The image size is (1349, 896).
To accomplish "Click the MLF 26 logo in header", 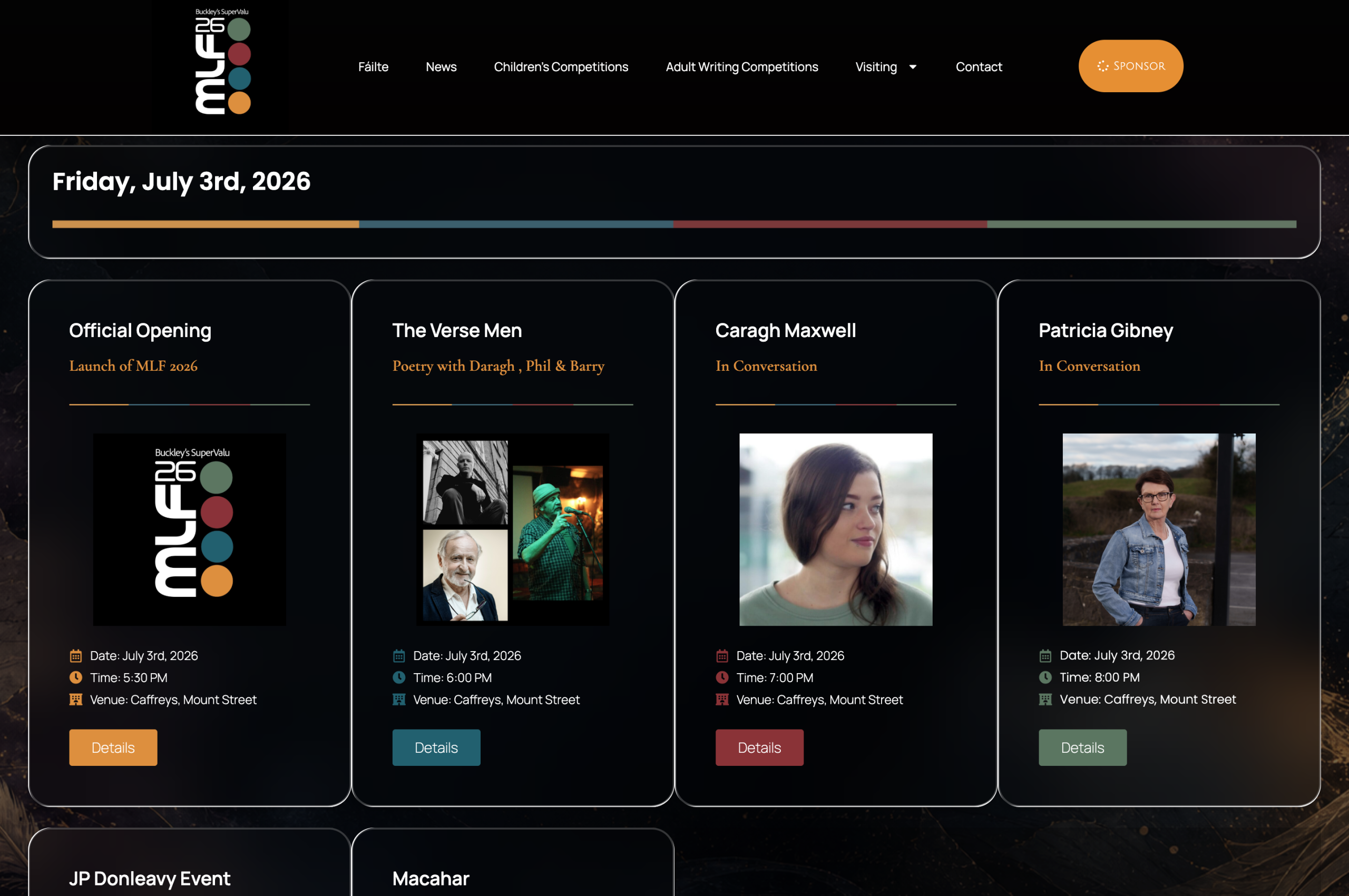I will tap(223, 61).
